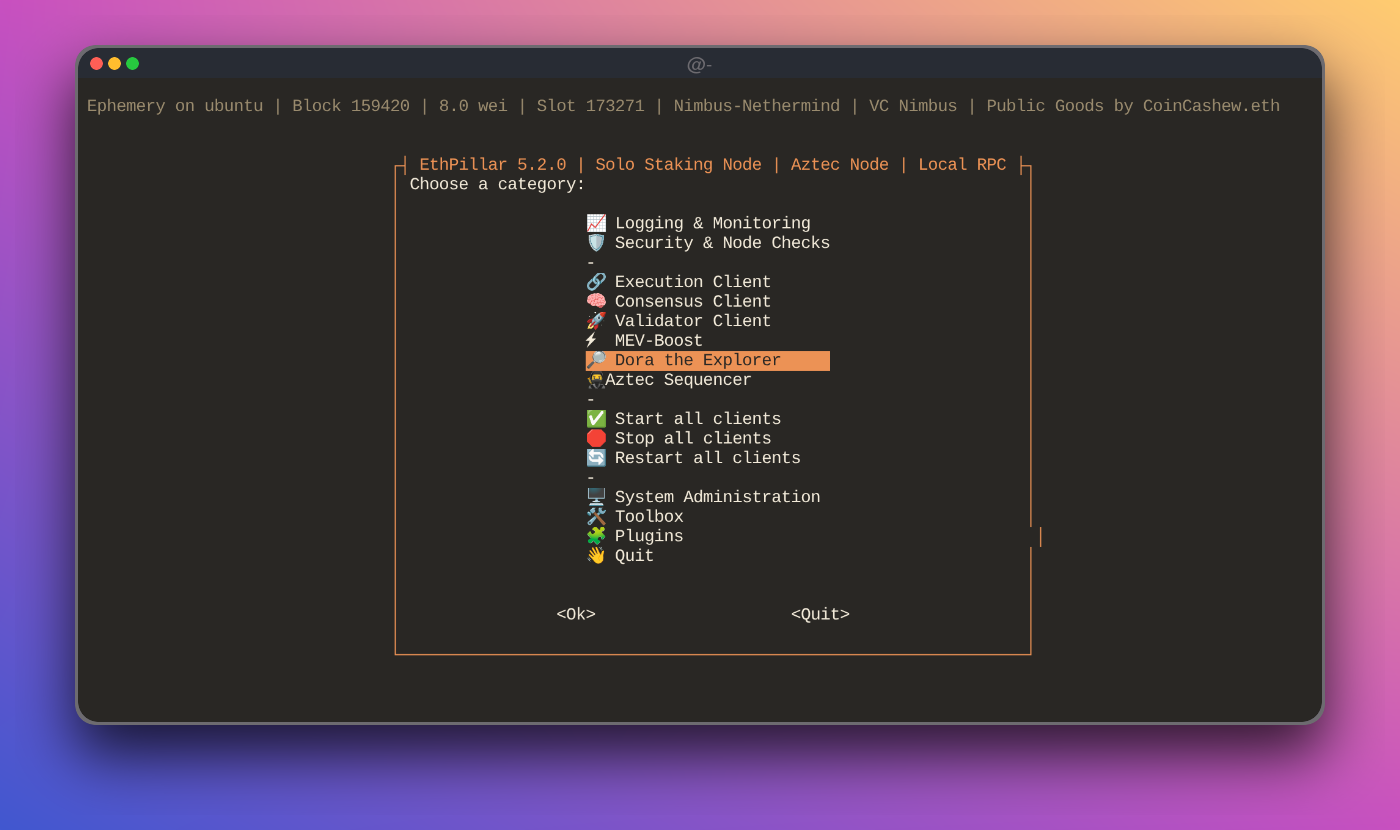Click 'Aztec Node' in dialog title

(840, 165)
